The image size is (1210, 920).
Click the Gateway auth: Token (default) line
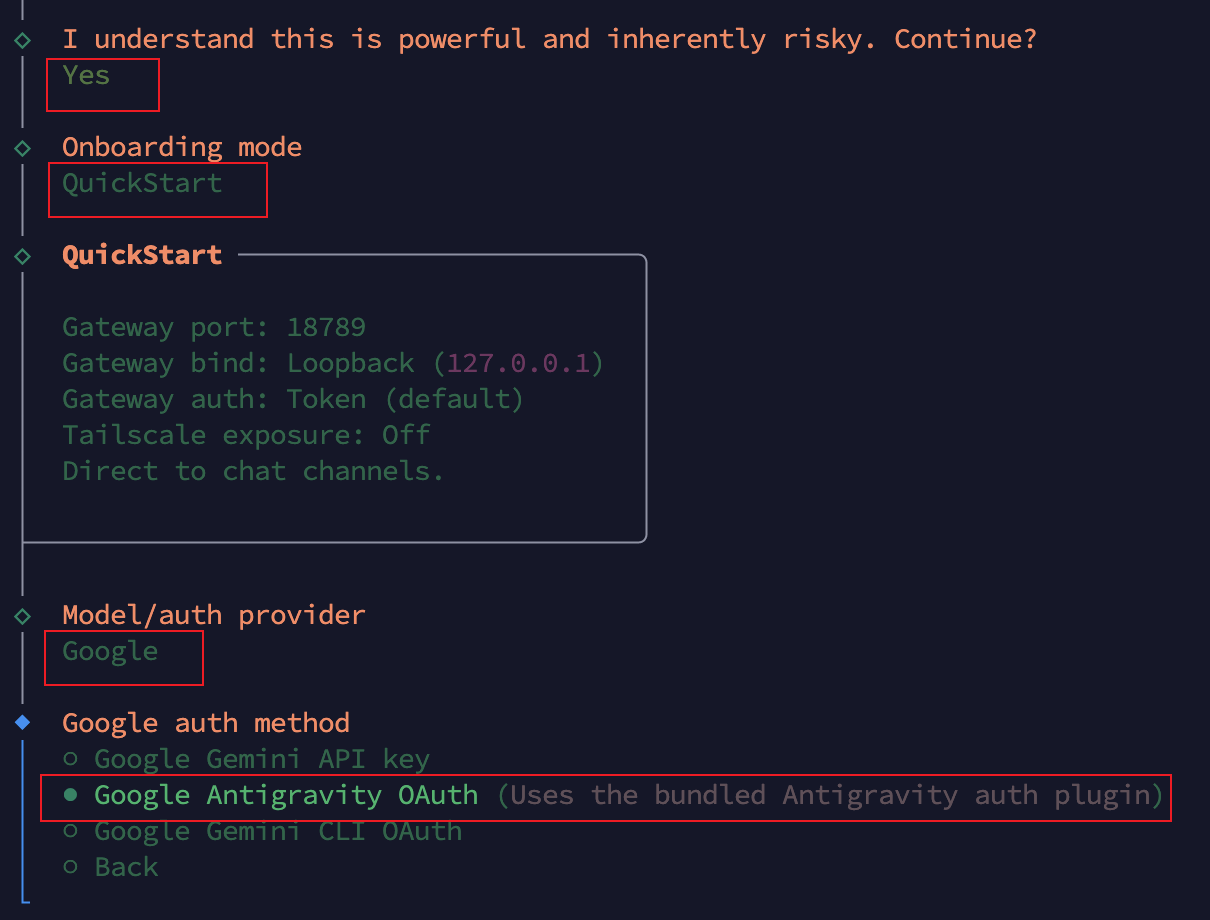click(x=293, y=399)
